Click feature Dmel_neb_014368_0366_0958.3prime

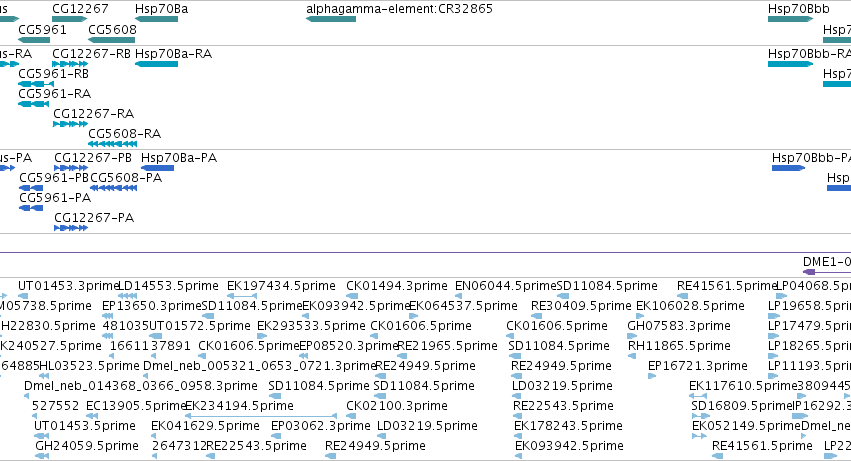tap(141, 386)
